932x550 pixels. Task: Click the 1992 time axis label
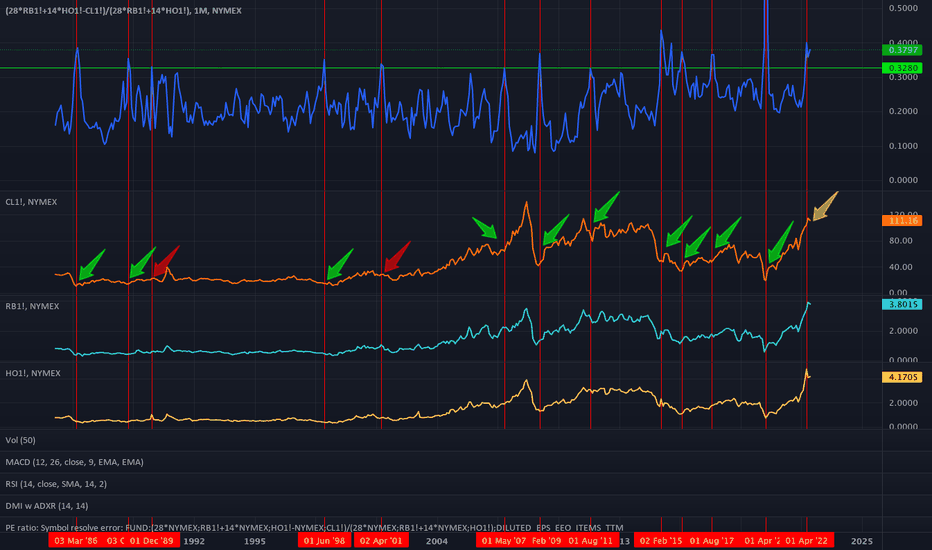click(194, 541)
